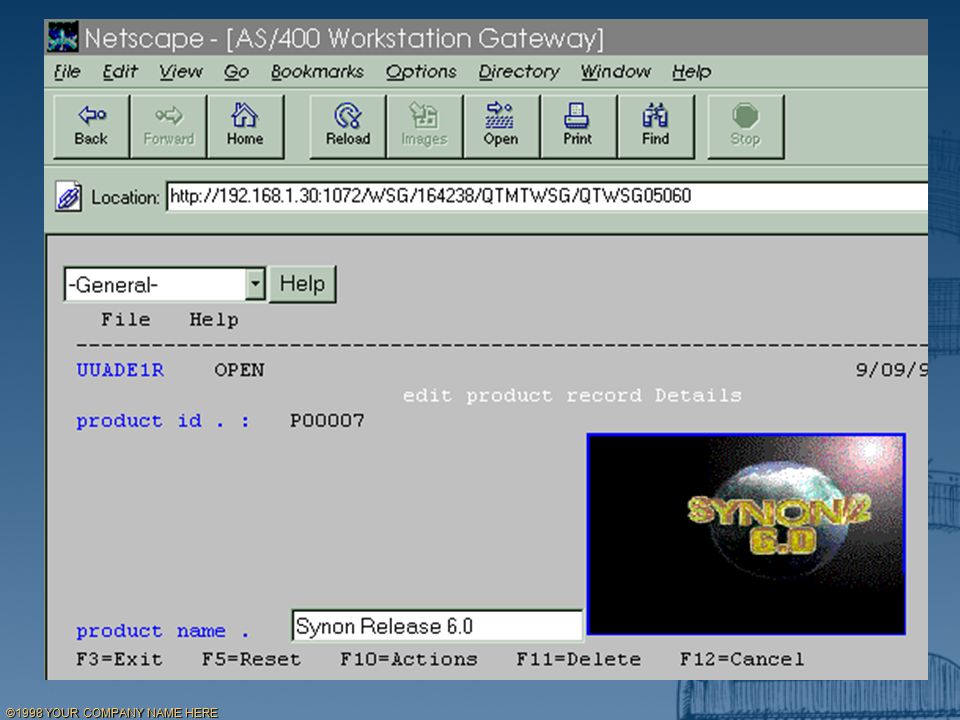Click the Synon/2 6.0 product image

[x=746, y=534]
